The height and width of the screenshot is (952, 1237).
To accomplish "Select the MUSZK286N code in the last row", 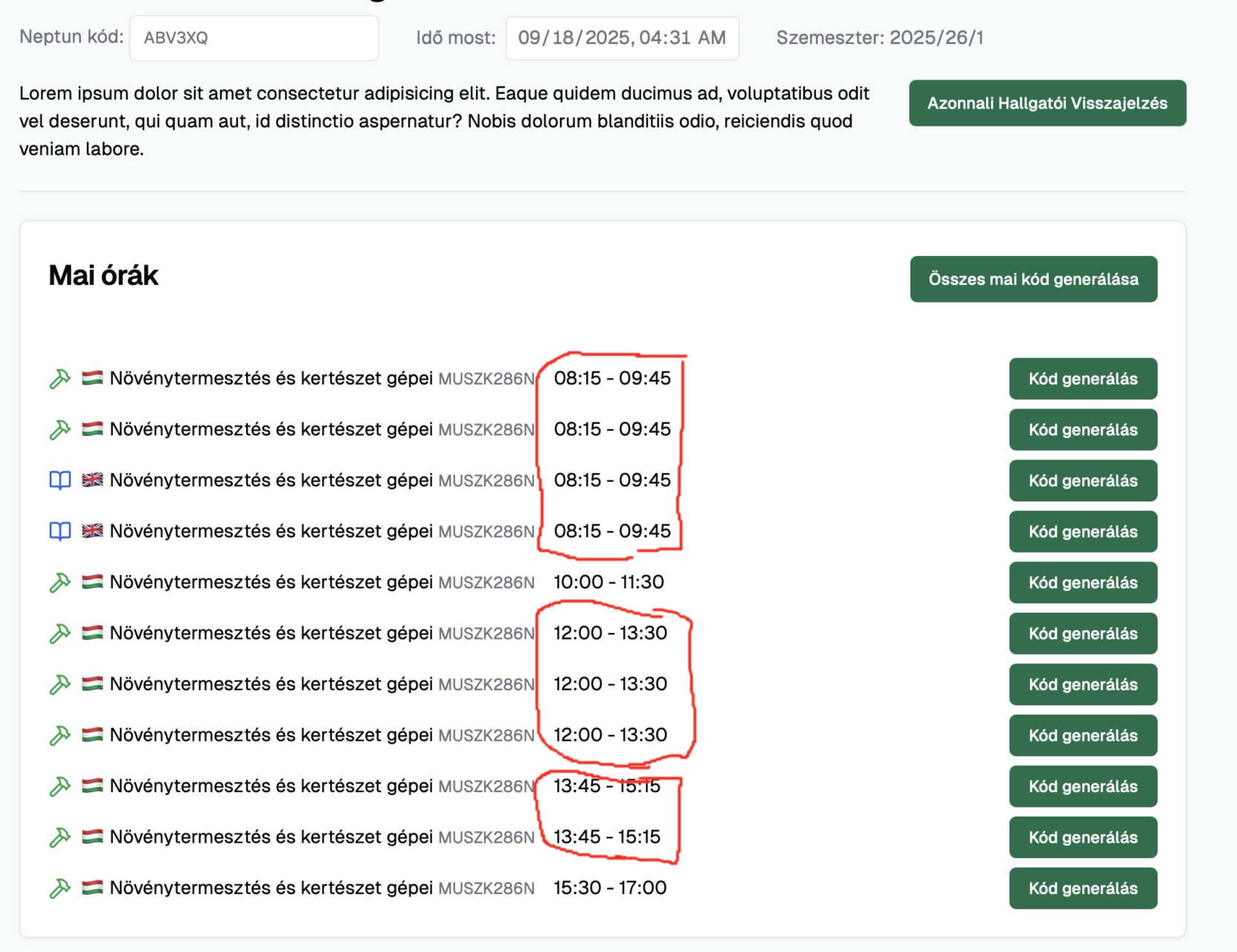I will (x=486, y=888).
